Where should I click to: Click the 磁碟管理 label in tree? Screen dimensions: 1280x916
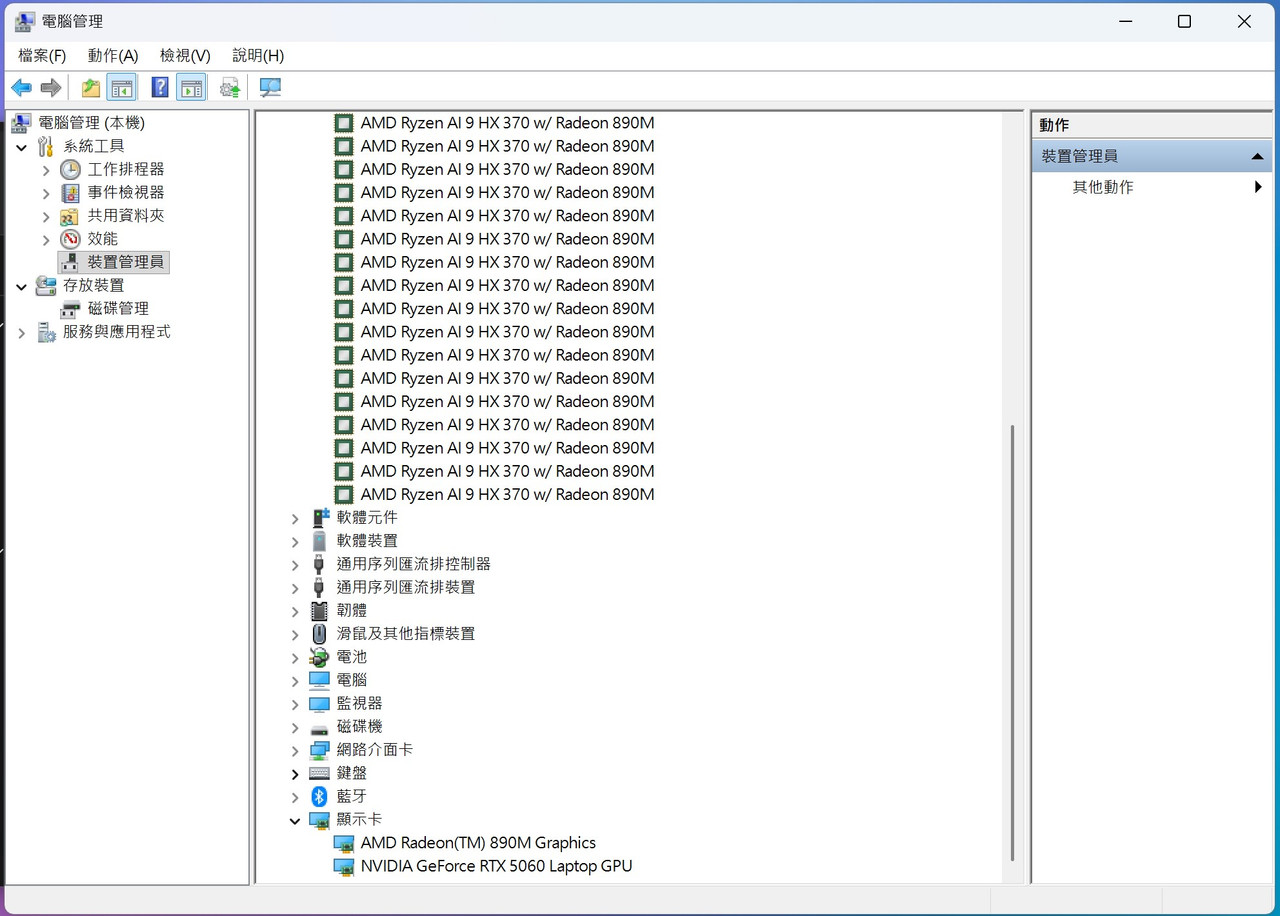point(118,309)
